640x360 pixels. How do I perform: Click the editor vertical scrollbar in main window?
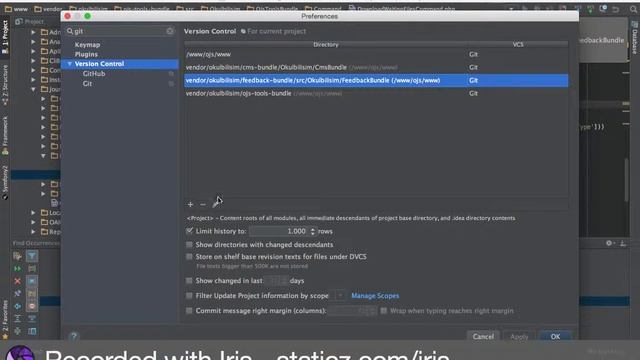(626, 180)
